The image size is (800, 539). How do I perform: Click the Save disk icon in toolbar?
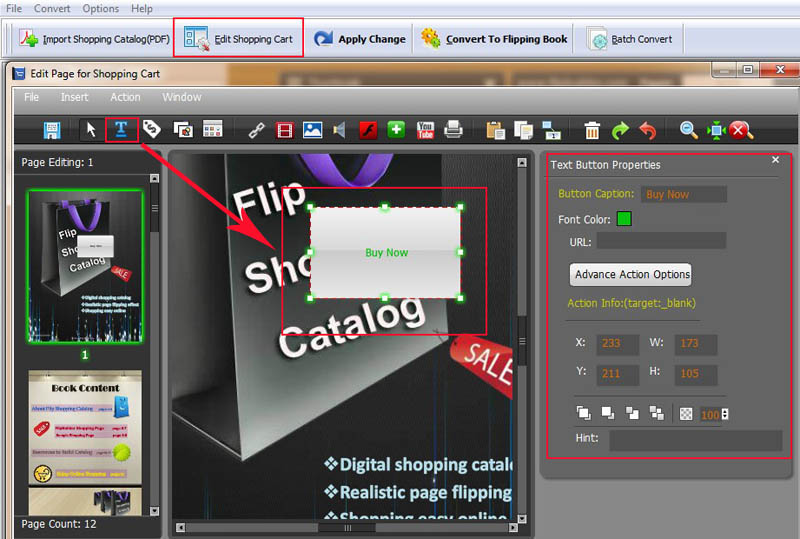(x=52, y=130)
